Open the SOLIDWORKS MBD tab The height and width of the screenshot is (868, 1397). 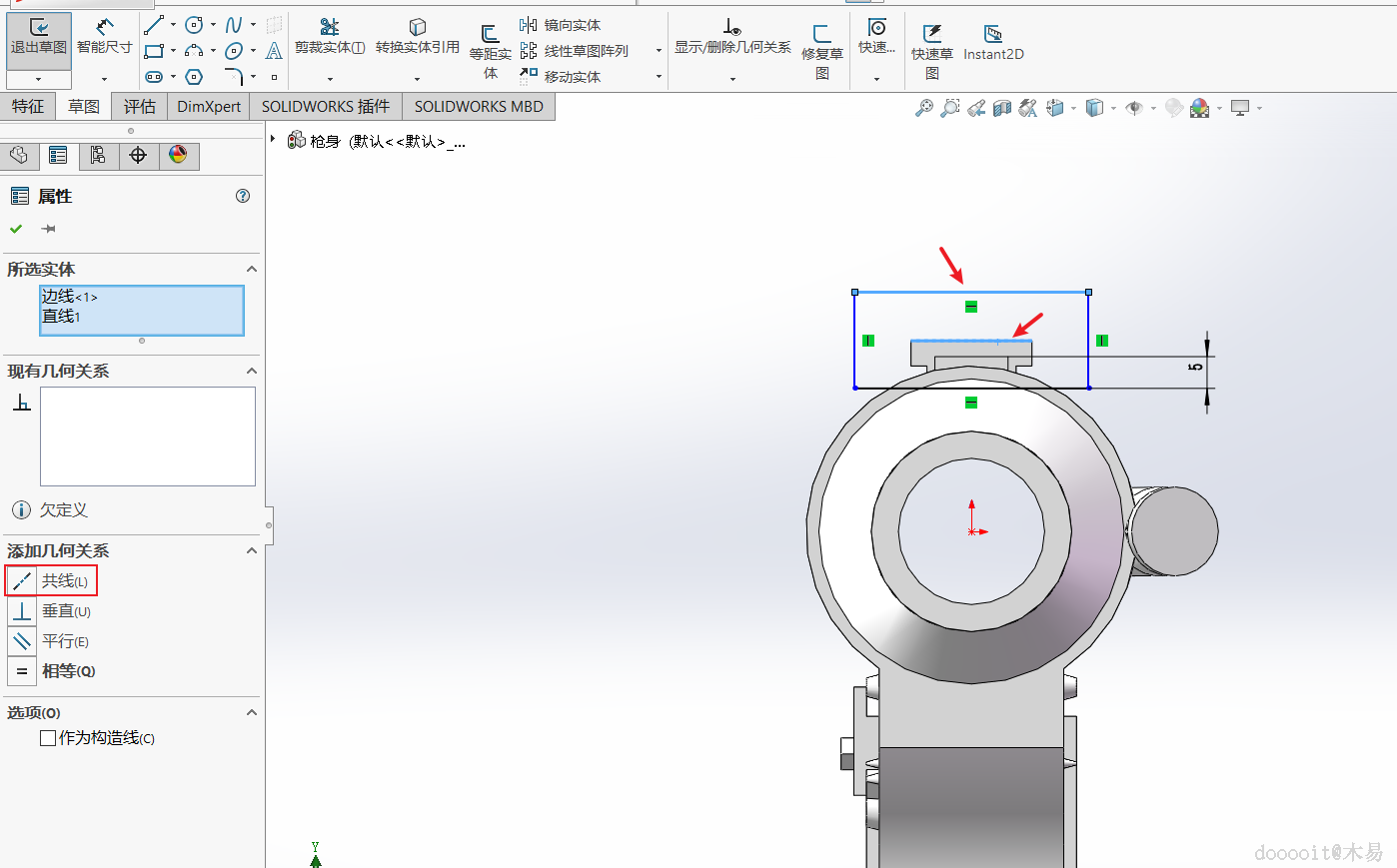(479, 107)
